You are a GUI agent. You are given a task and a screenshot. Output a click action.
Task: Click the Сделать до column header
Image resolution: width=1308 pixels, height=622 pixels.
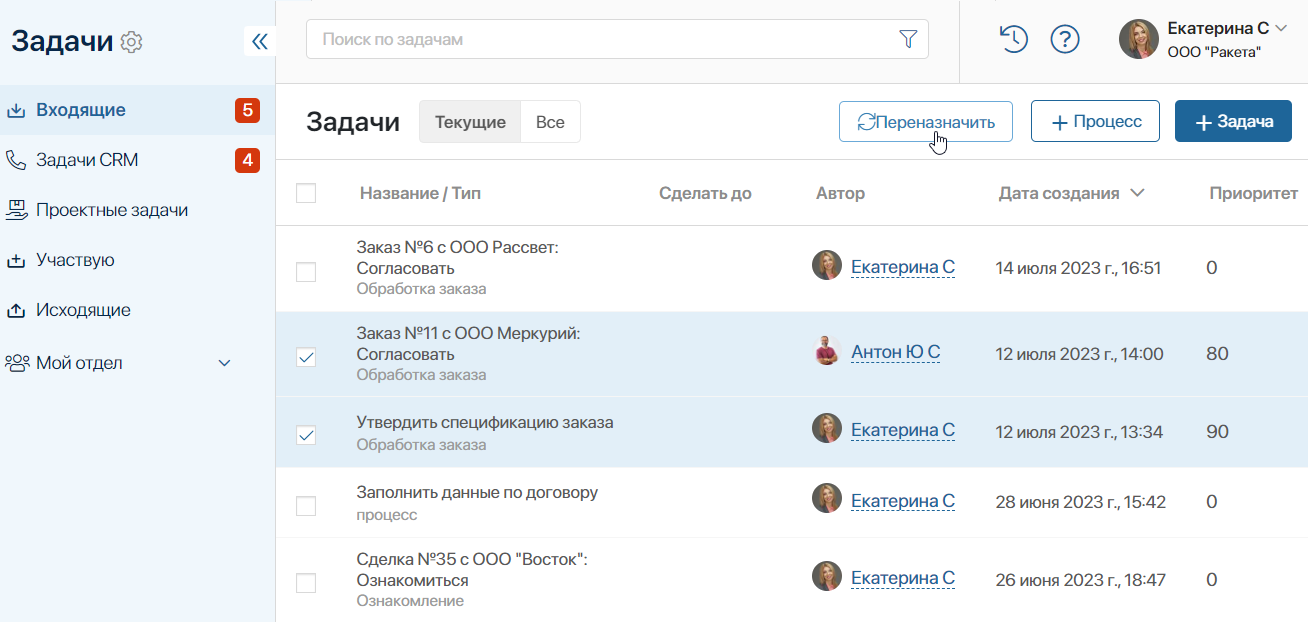705,193
